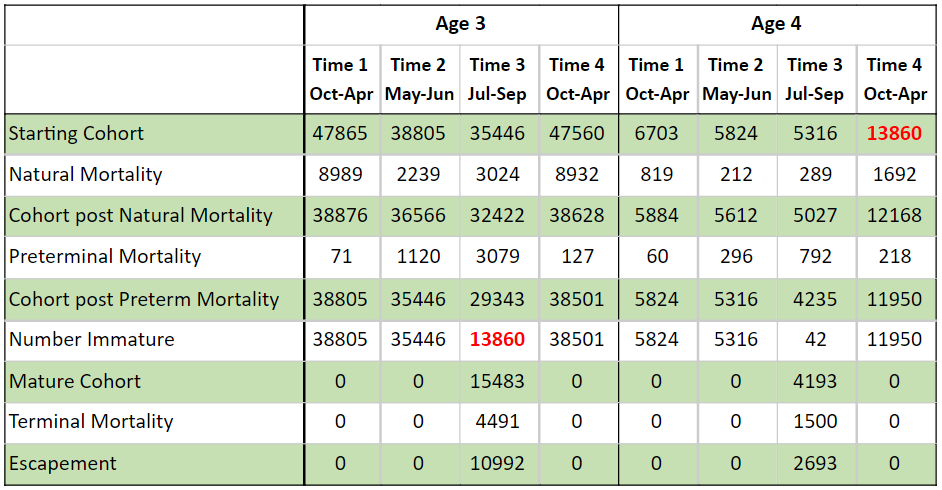Select Age 4 Time 3 Jul-Sep header
Image resolution: width=942 pixels, height=490 pixels.
tap(815, 79)
